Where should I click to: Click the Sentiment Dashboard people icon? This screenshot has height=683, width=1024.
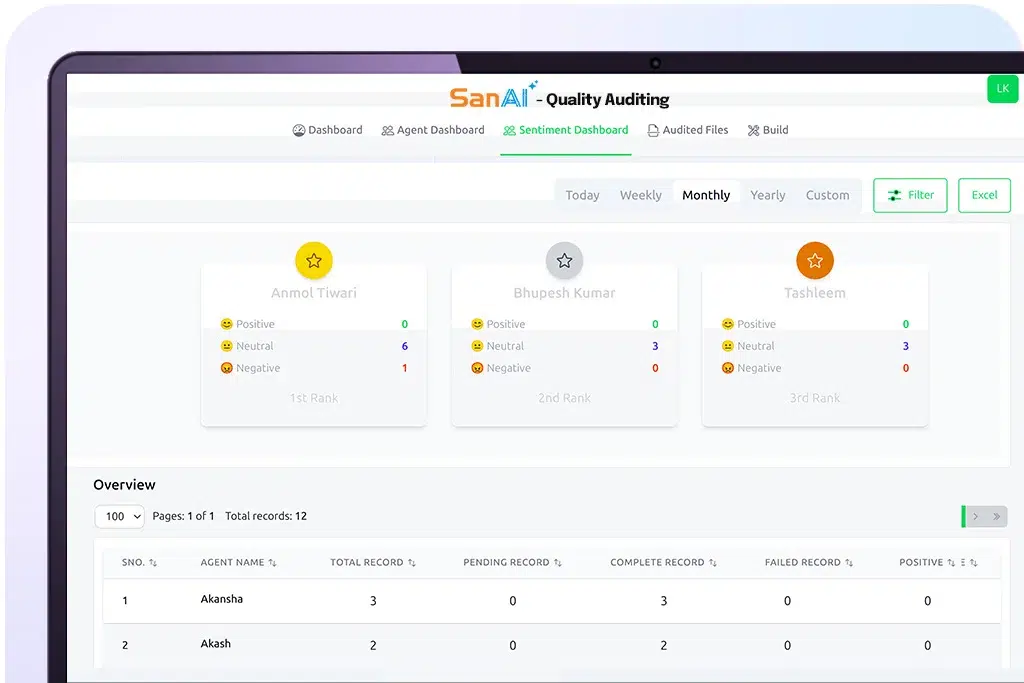coord(509,131)
